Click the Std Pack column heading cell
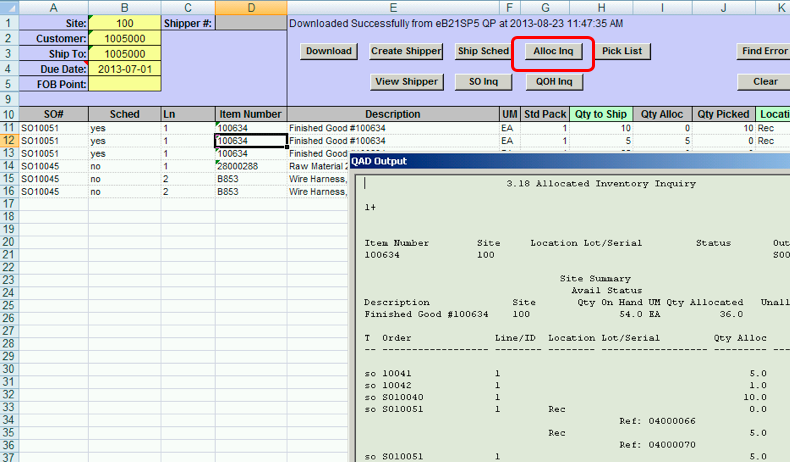Screen dimensions: 790x462 coord(545,114)
